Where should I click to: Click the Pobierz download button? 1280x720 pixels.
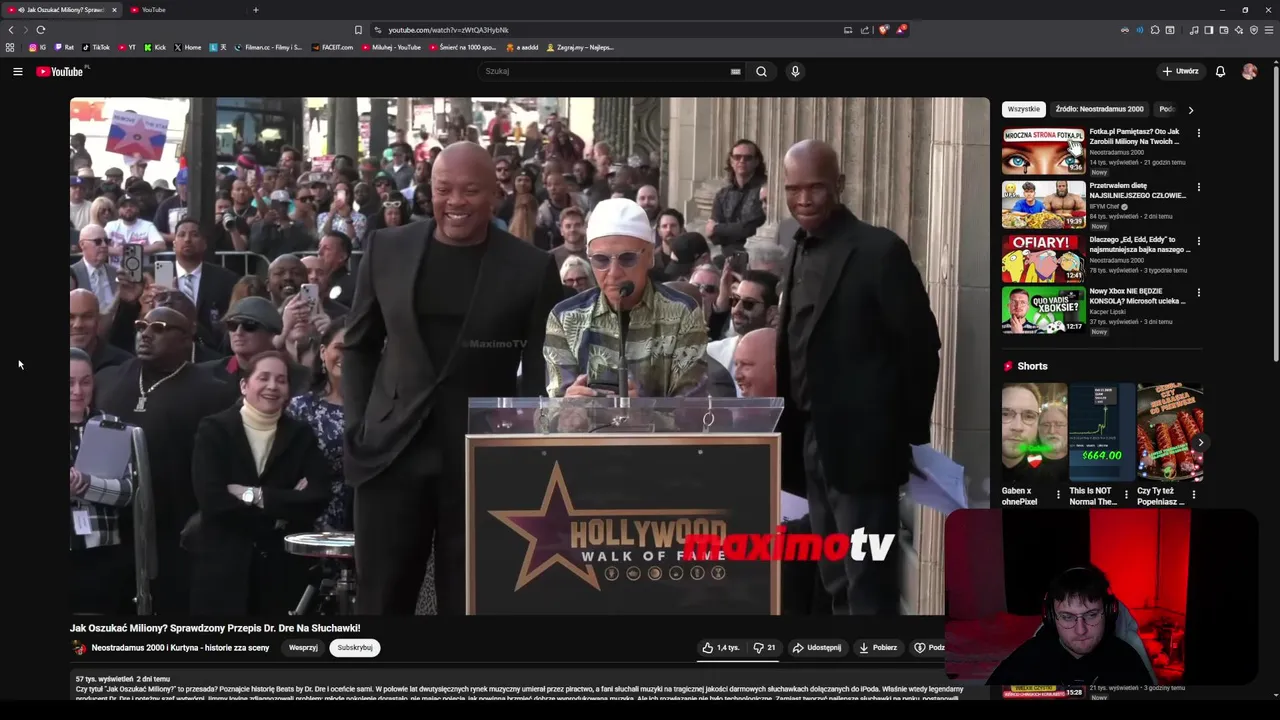coord(878,648)
